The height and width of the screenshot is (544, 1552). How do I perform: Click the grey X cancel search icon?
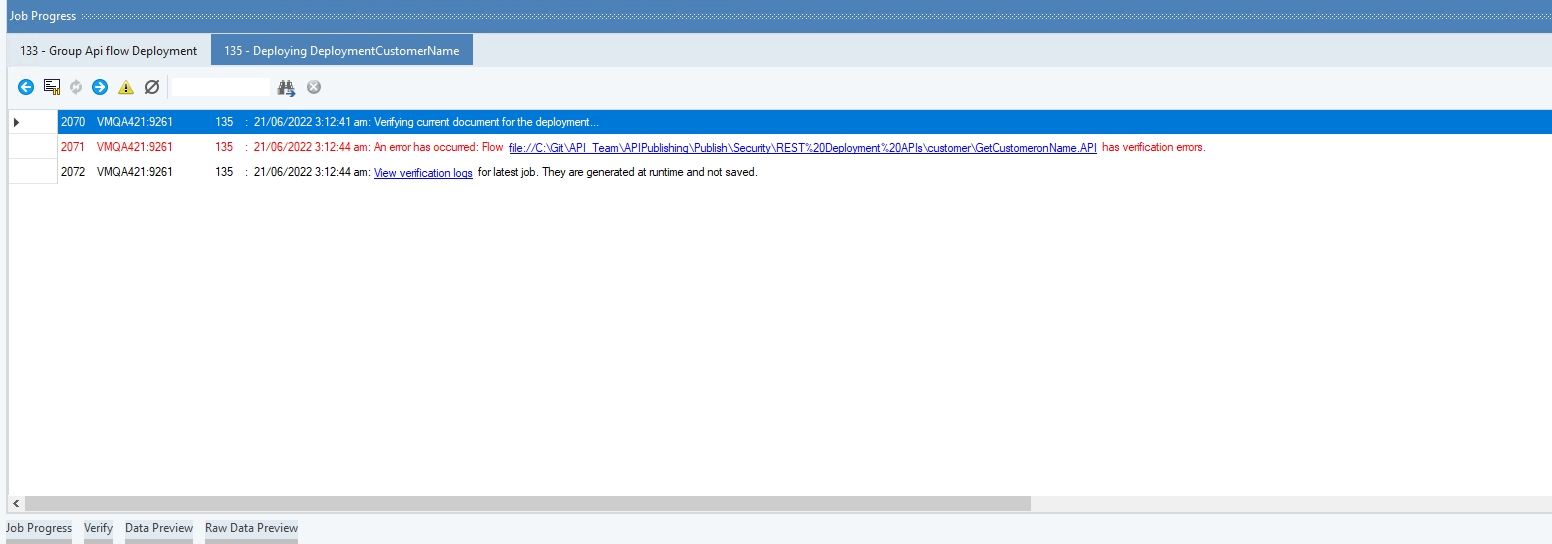point(314,87)
